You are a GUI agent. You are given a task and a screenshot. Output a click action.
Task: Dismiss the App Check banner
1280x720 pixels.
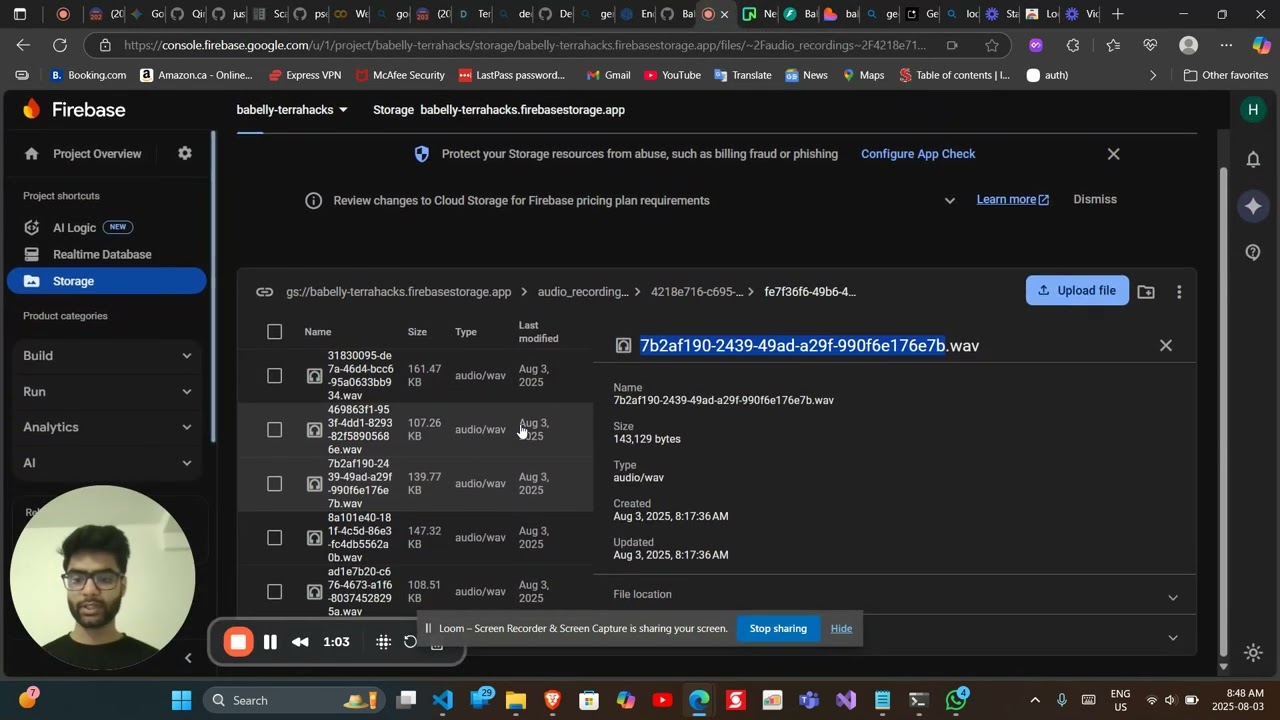[x=1114, y=154]
